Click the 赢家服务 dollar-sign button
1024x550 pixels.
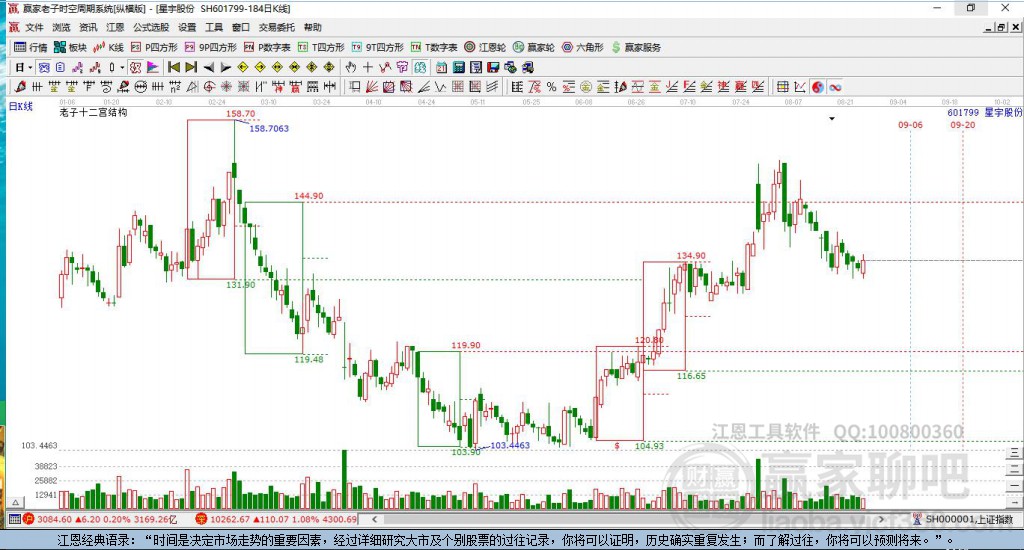coord(636,47)
